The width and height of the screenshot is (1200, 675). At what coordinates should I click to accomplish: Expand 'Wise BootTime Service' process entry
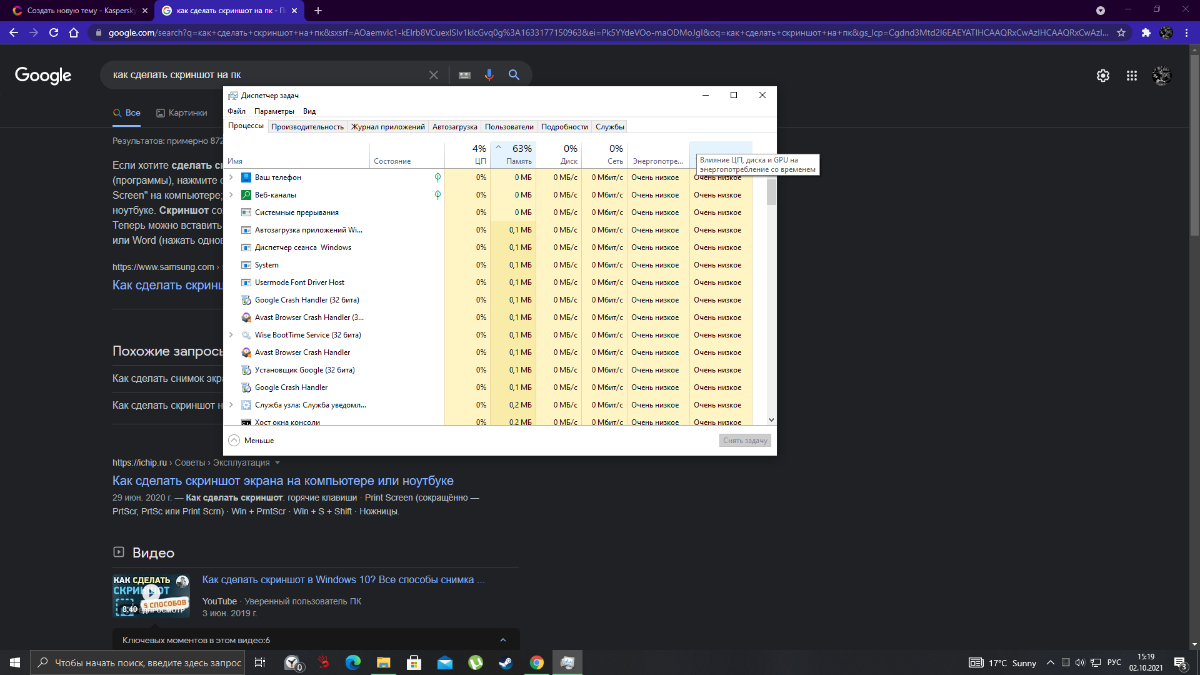[x=231, y=335]
